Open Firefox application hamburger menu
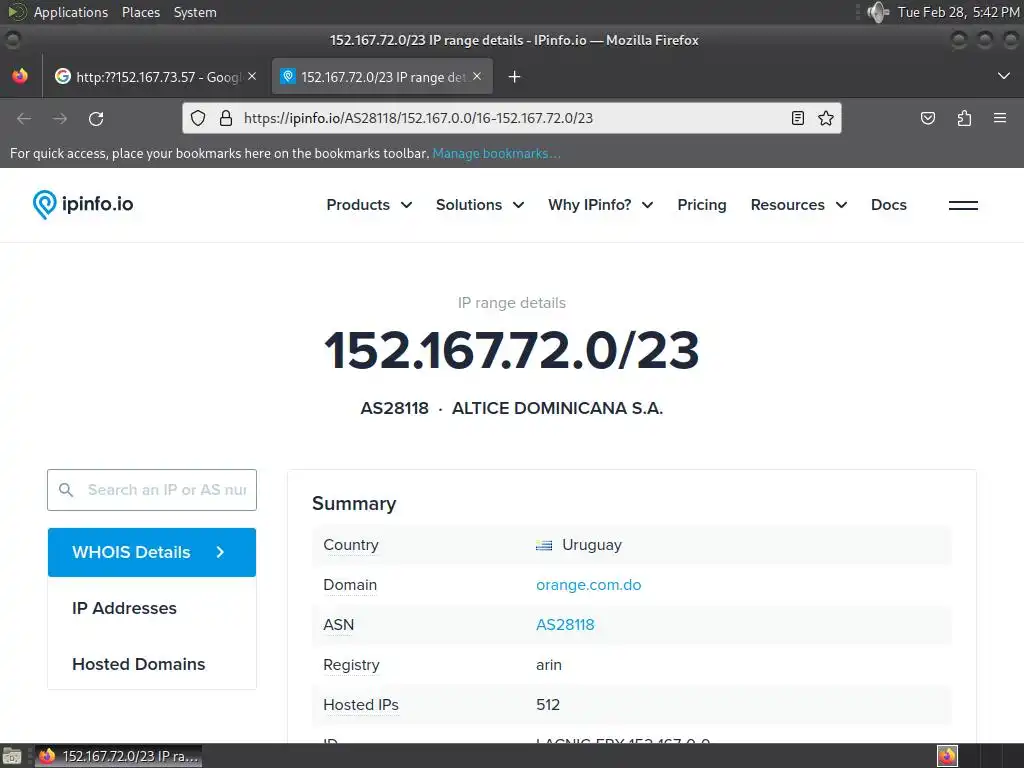 point(1000,118)
